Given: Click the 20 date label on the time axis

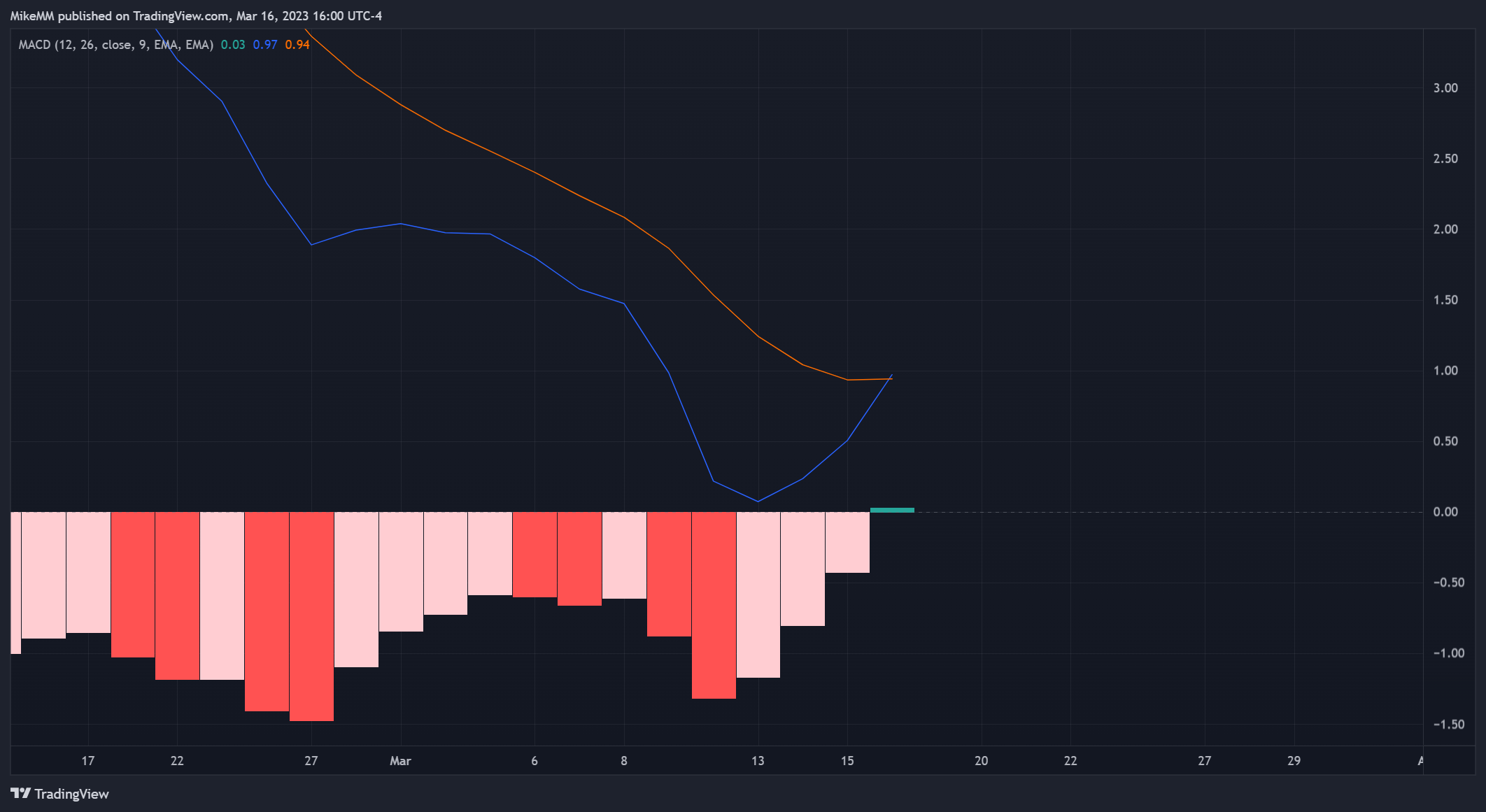Looking at the screenshot, I should click(982, 761).
